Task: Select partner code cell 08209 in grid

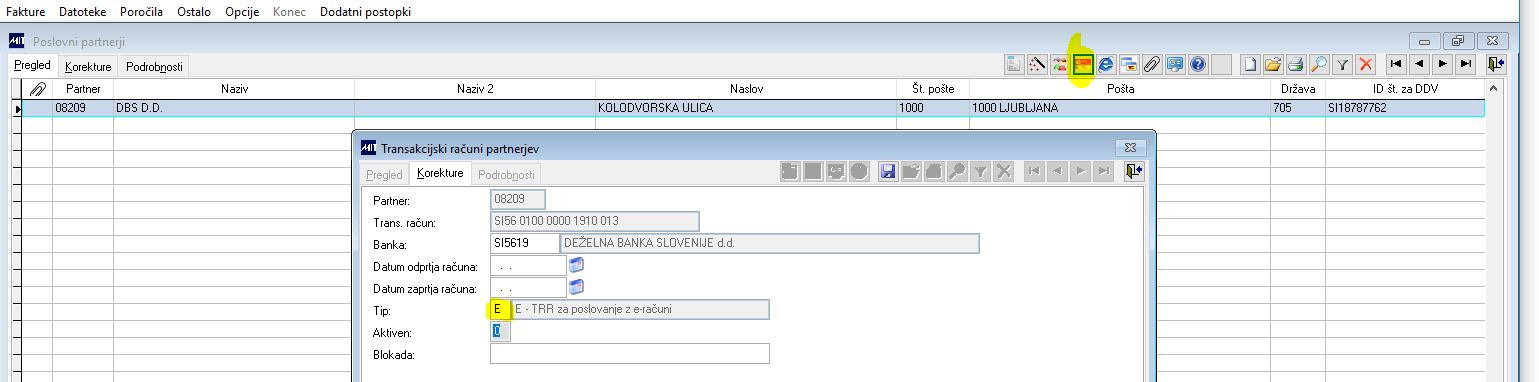Action: click(83, 107)
